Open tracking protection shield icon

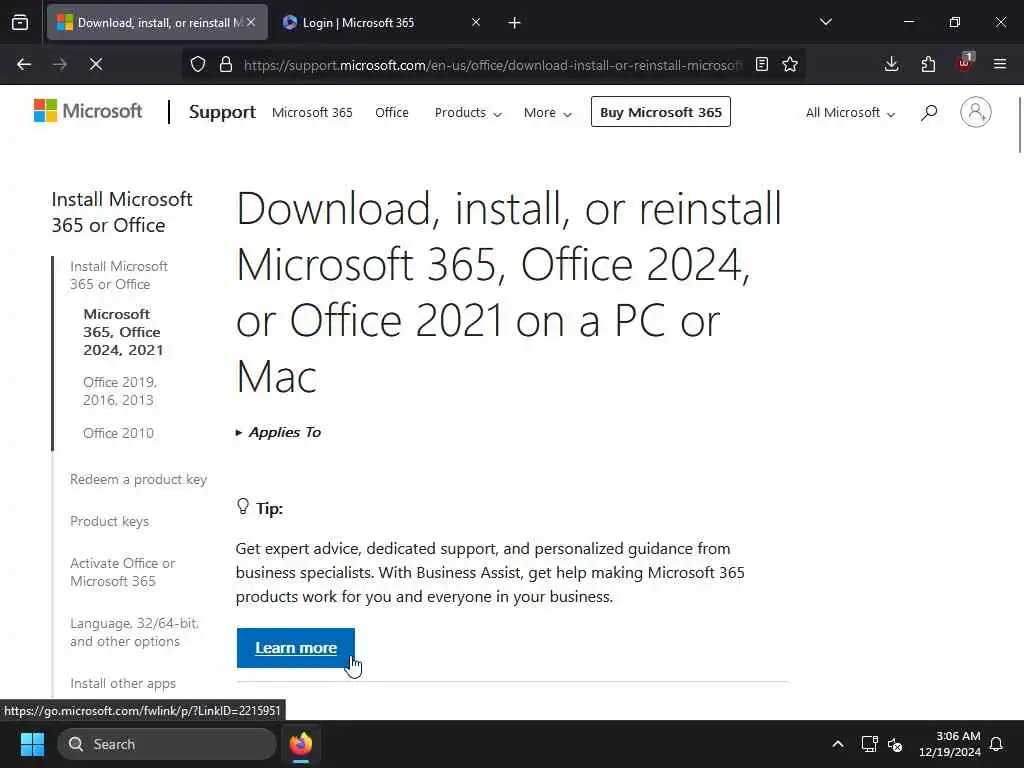tap(198, 64)
